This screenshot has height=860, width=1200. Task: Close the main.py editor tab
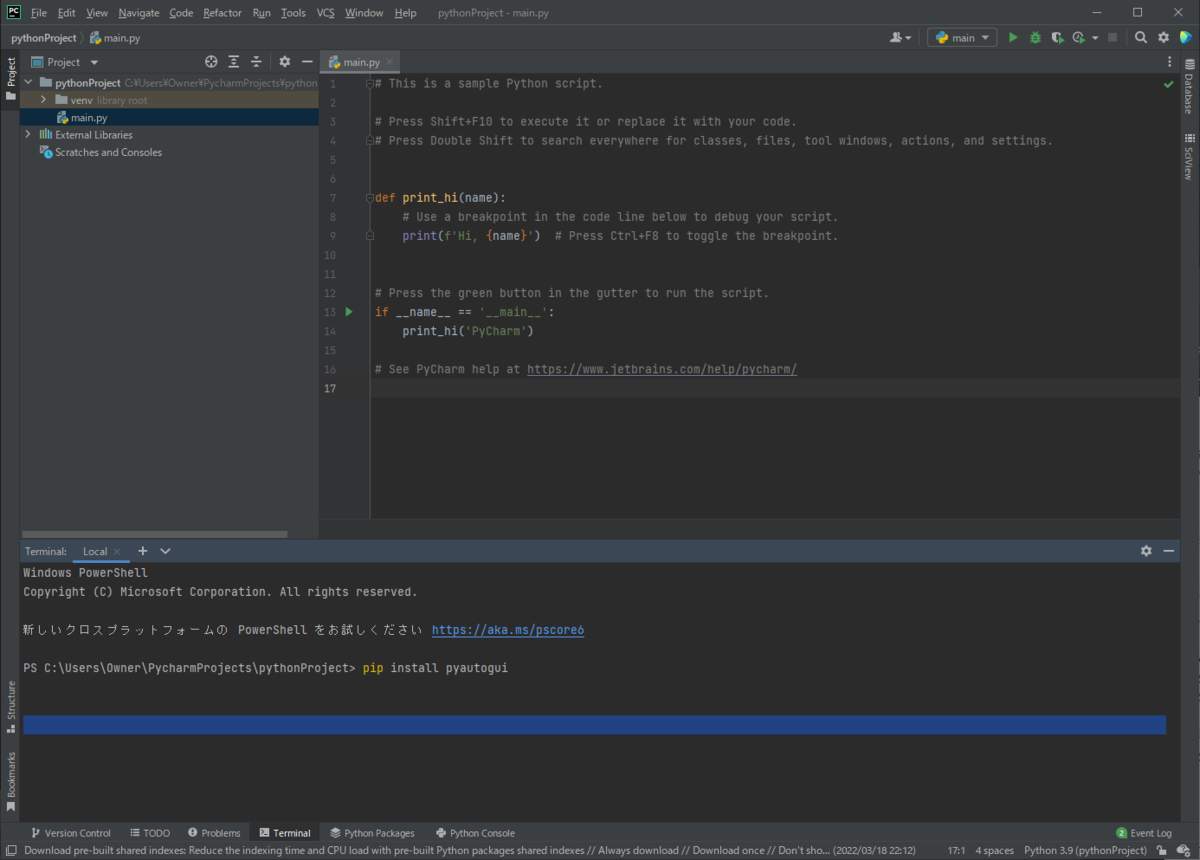click(x=390, y=62)
